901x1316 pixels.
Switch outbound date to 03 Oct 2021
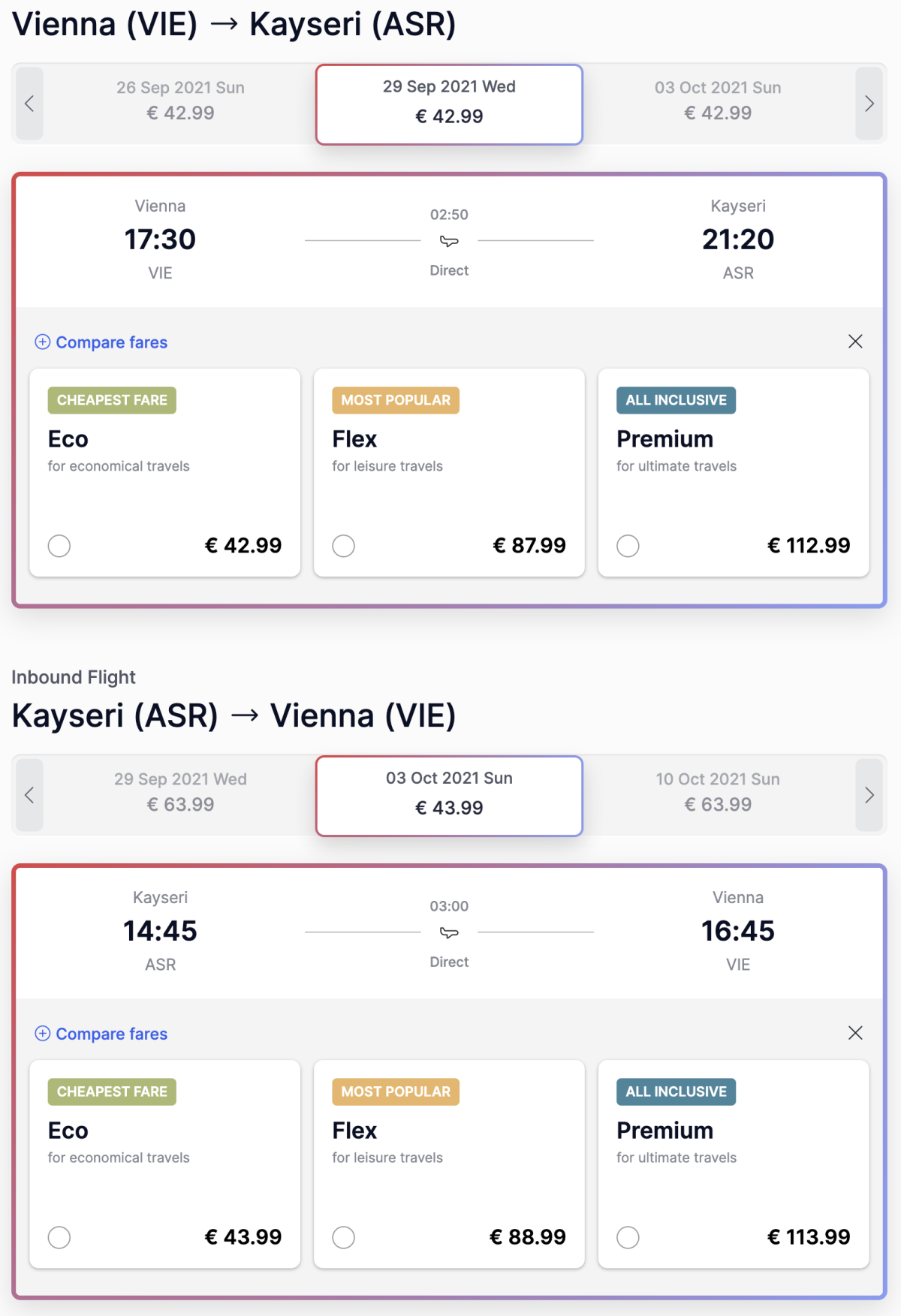pos(718,101)
